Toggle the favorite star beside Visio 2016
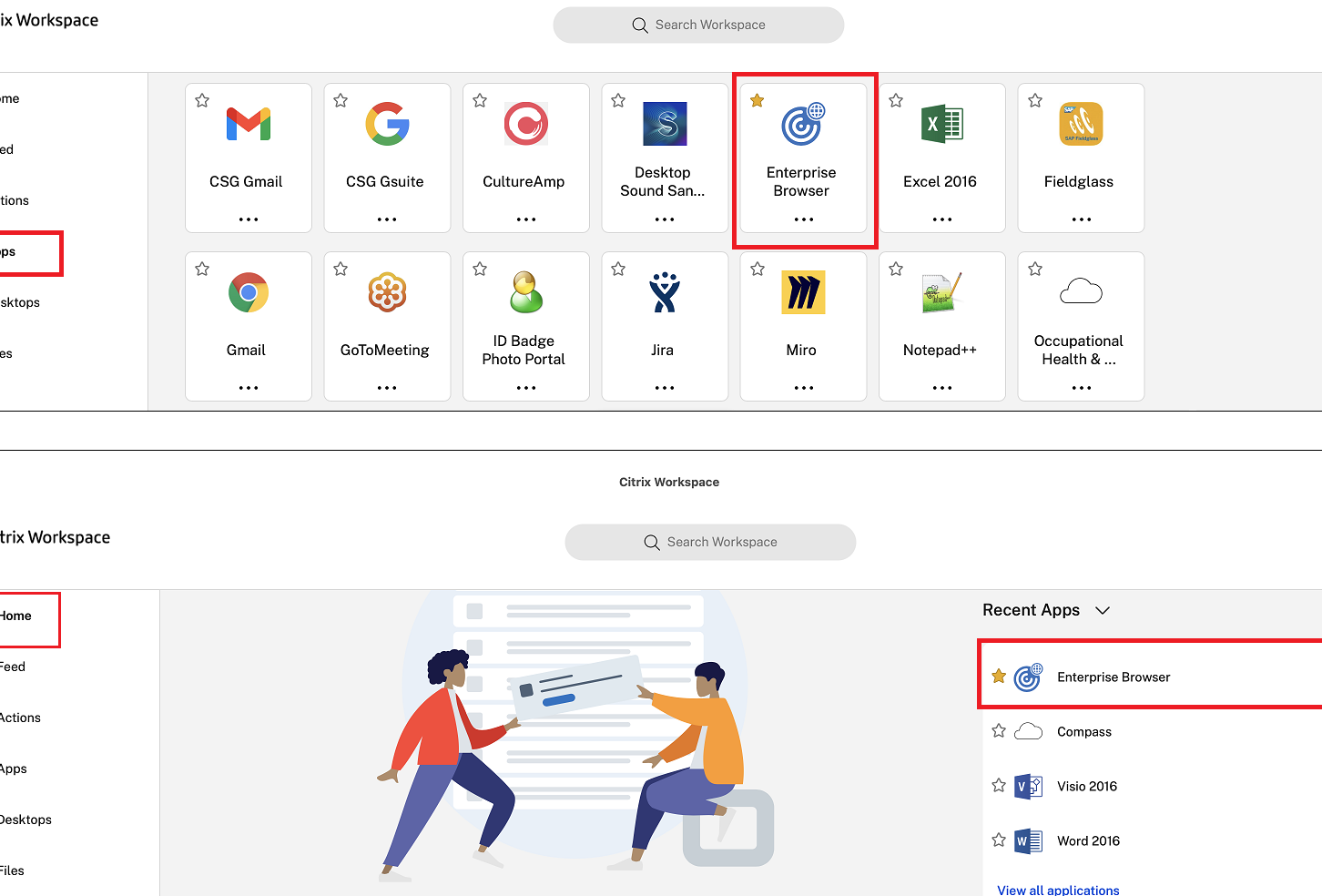The image size is (1322, 896). [x=999, y=785]
